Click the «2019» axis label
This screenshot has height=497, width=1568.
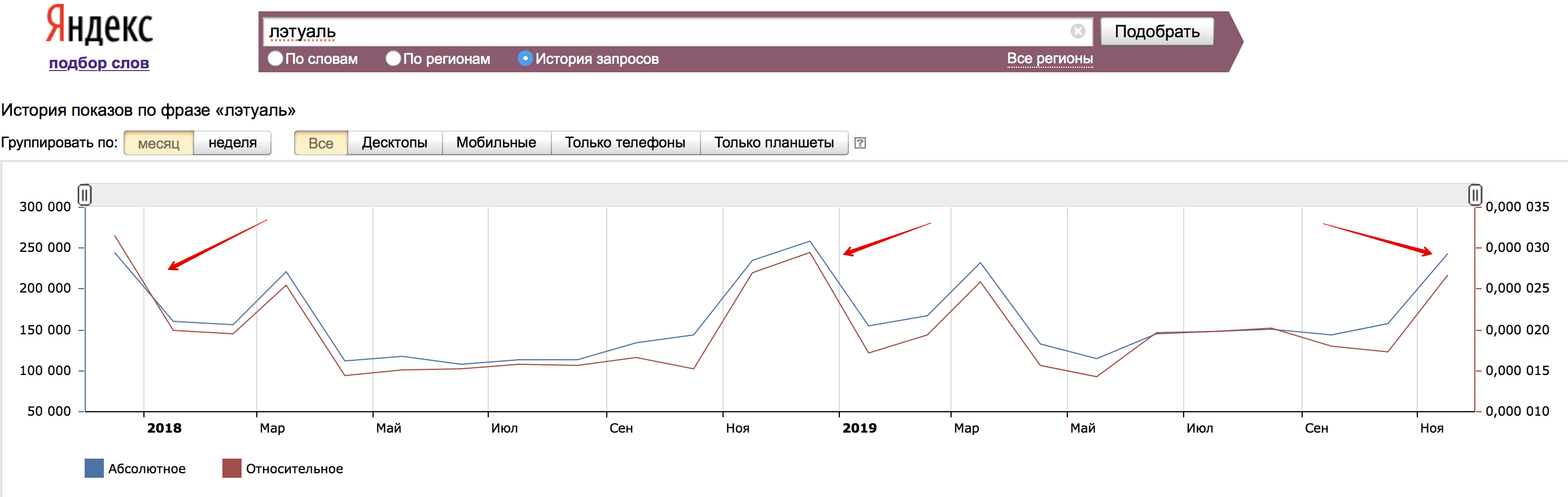[860, 428]
